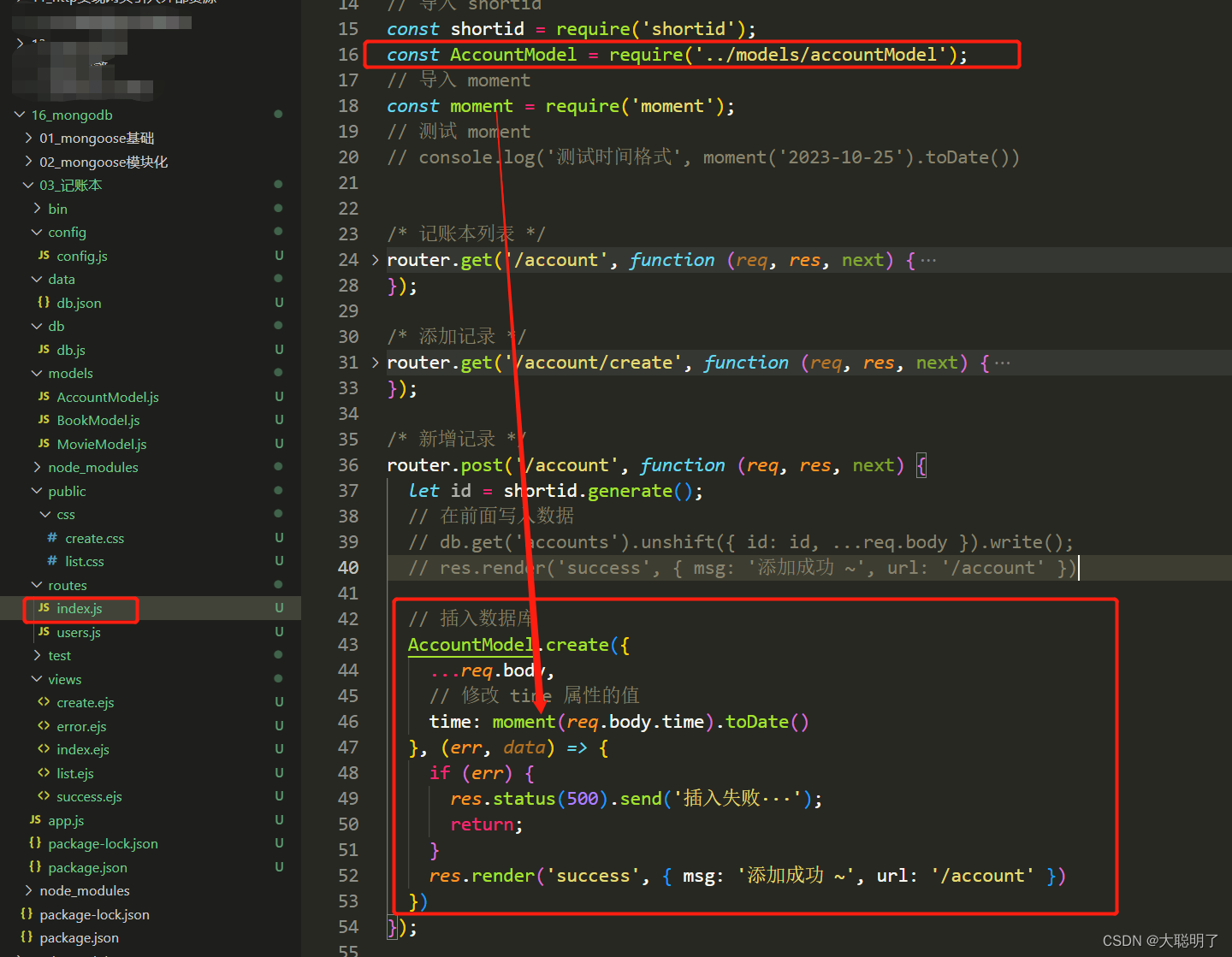Click 'router.post' on line 36
The width and height of the screenshot is (1232, 957).
pos(445,465)
